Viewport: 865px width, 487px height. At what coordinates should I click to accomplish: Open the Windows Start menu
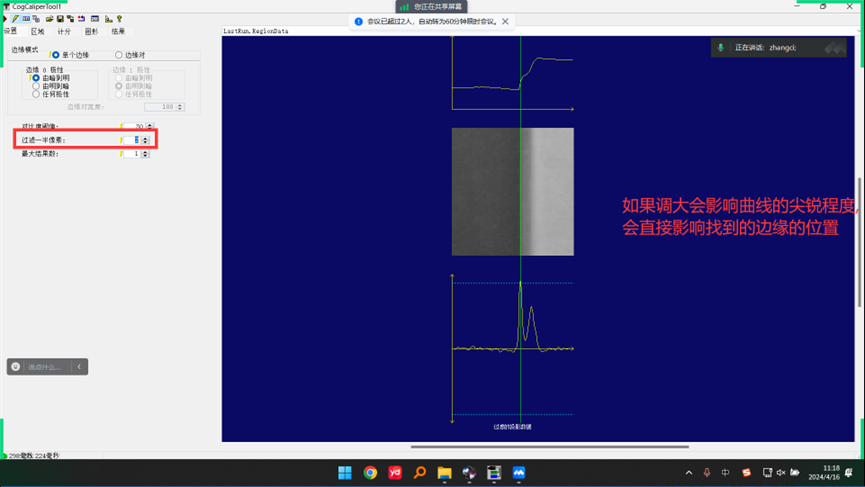[x=345, y=473]
